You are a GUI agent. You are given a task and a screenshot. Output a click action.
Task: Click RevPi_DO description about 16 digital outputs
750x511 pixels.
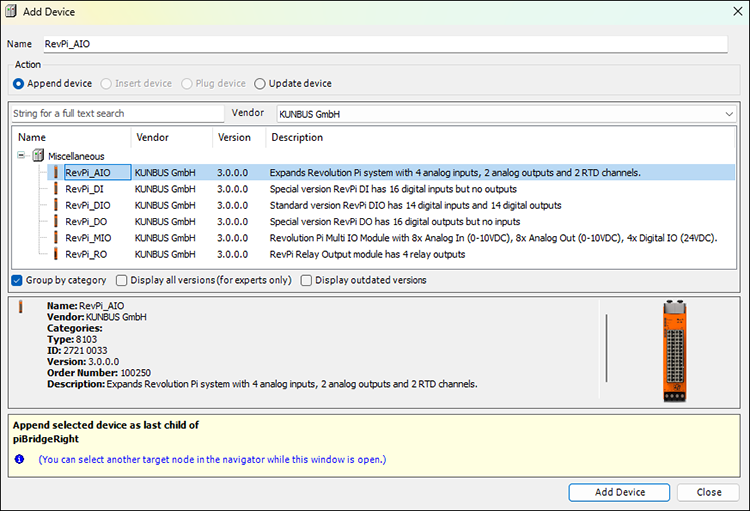[x=395, y=221]
